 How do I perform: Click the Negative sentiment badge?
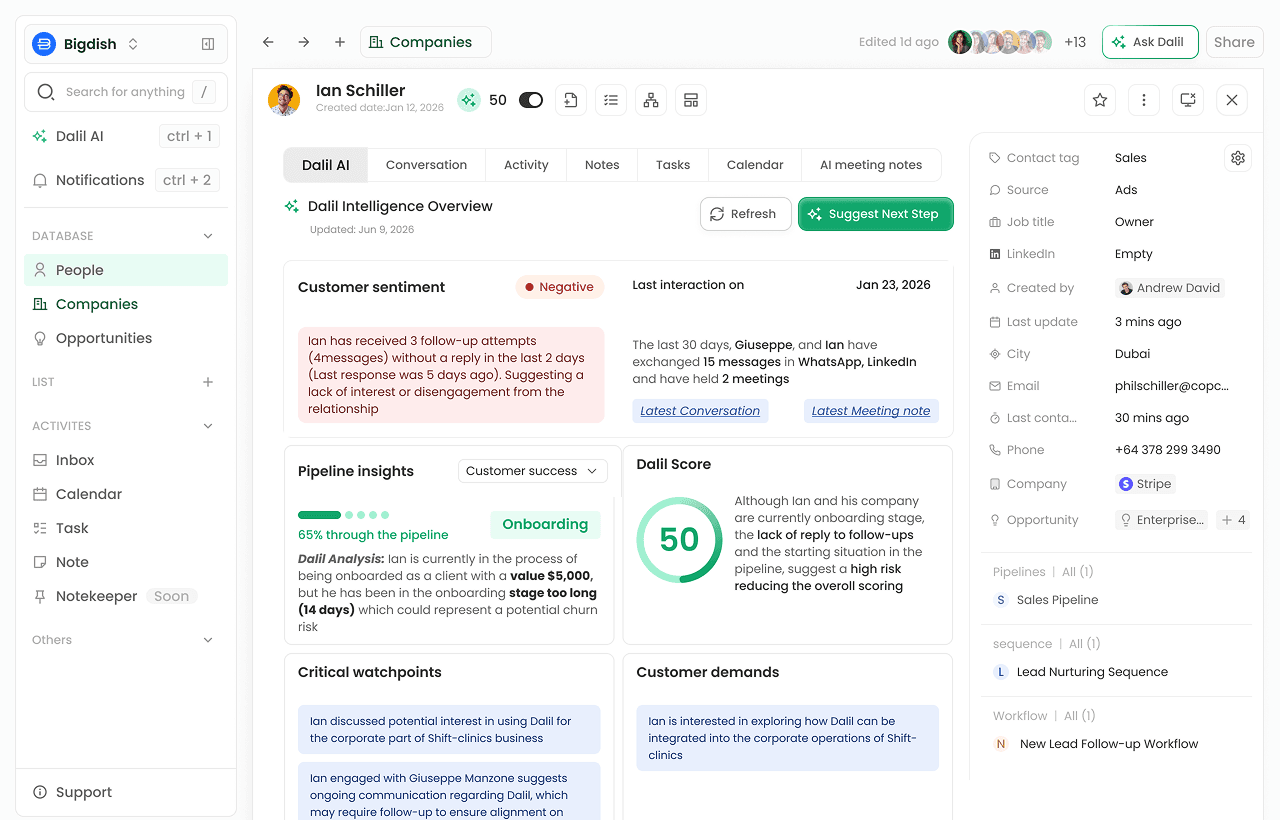[x=560, y=287]
